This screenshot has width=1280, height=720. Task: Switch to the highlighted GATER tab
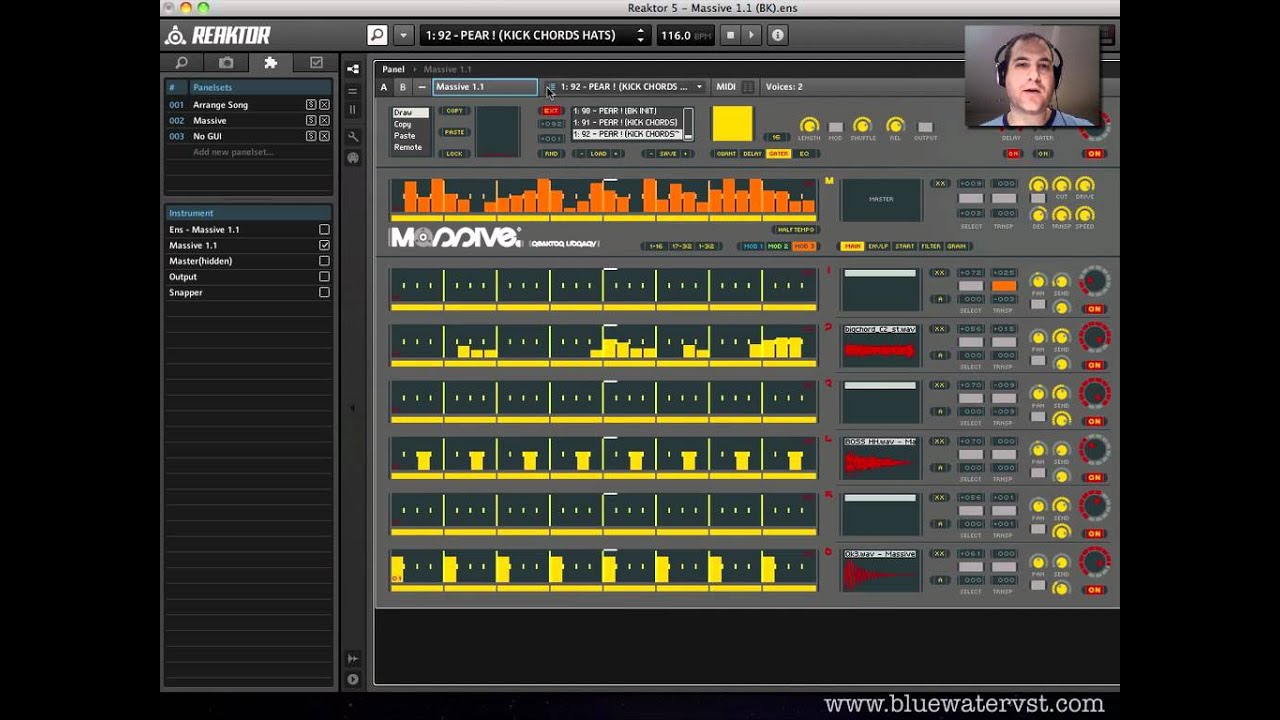coord(778,154)
